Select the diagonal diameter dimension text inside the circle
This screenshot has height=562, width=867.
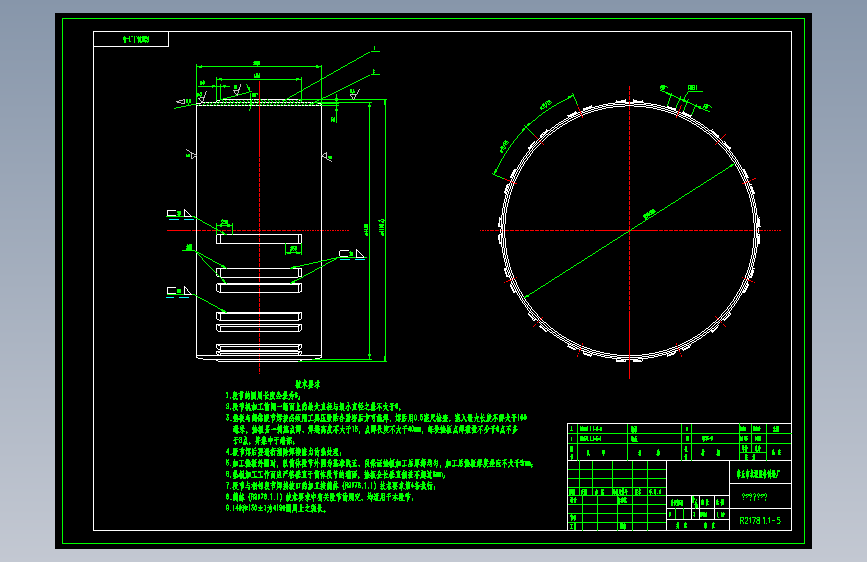[x=649, y=214]
